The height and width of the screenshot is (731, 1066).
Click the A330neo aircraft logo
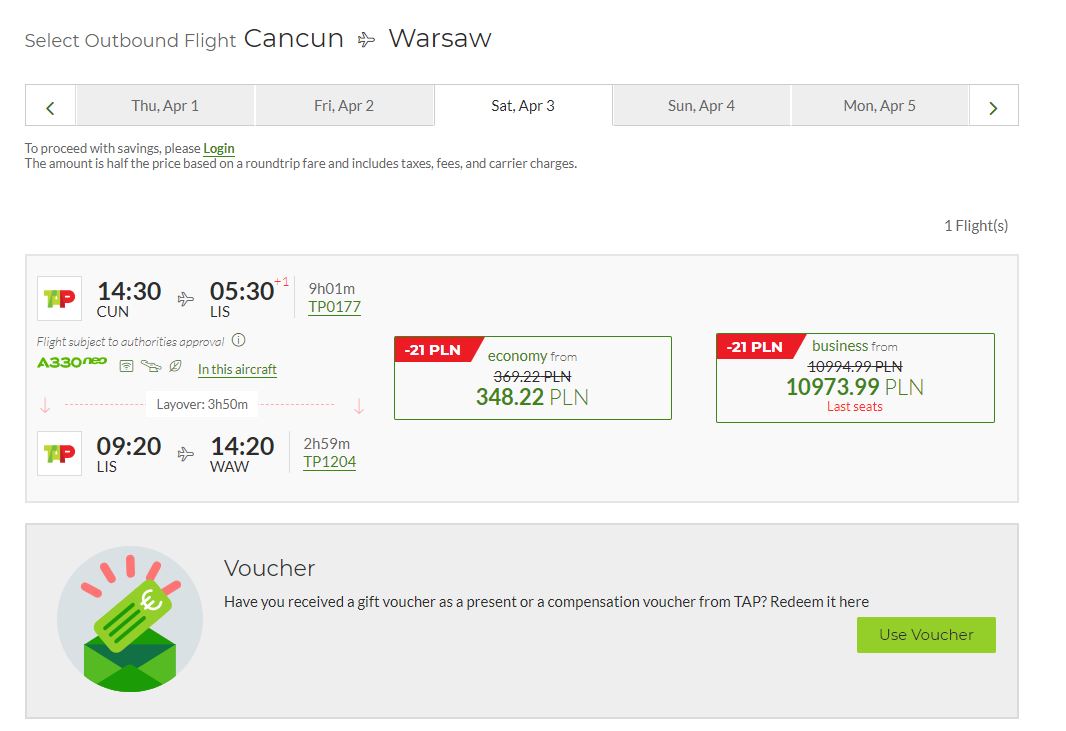click(x=72, y=362)
